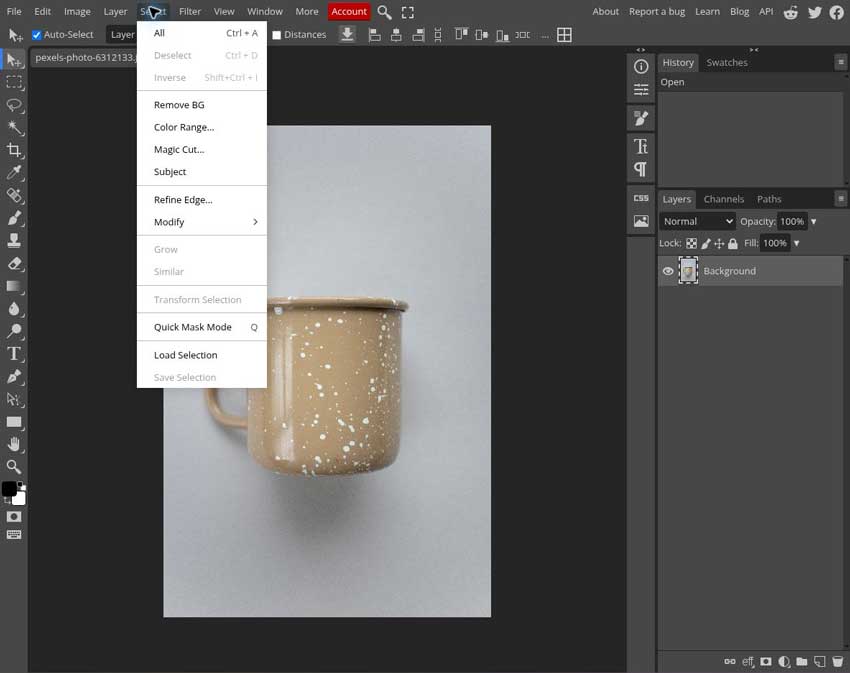This screenshot has height=673, width=850.
Task: Select the Blur tool
Action: 14,309
